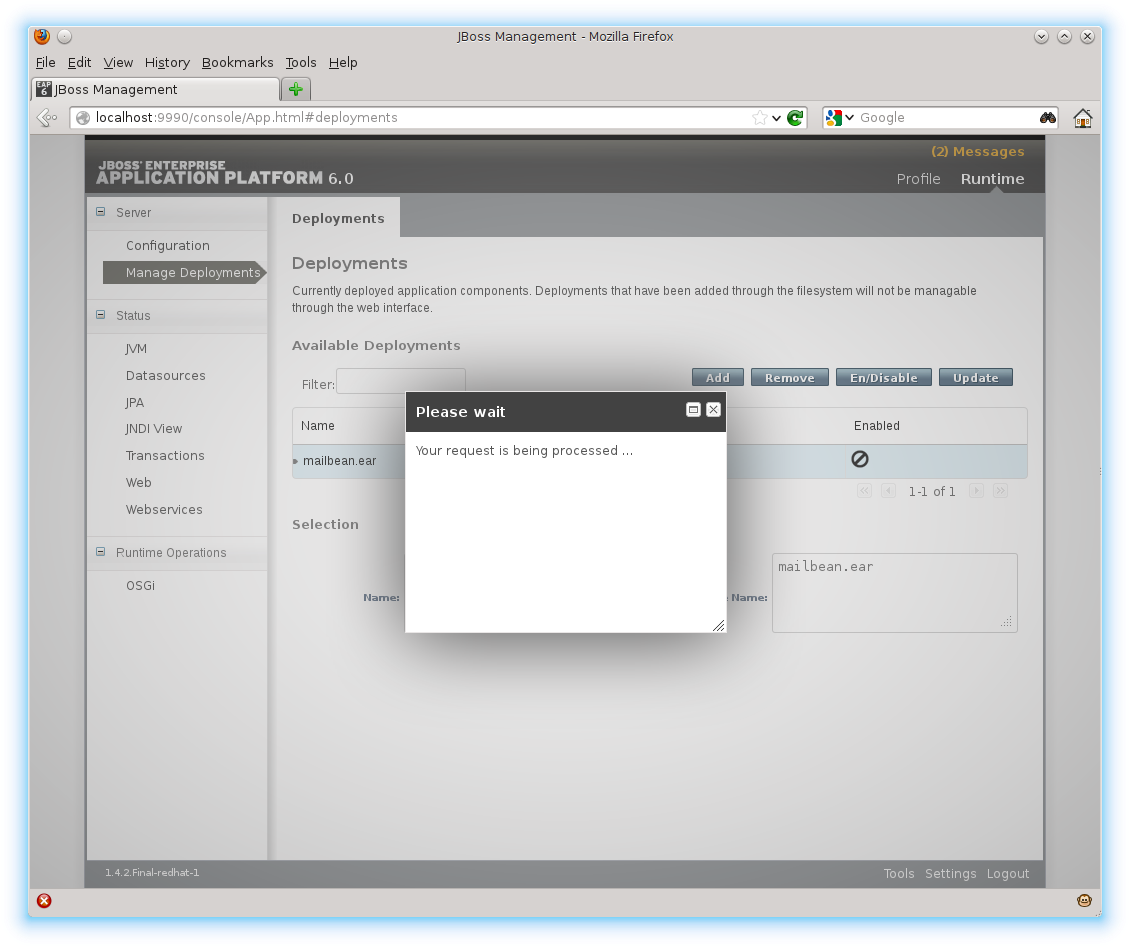Open JPA in sidebar
Screen dimensions: 1129x946
click(135, 402)
